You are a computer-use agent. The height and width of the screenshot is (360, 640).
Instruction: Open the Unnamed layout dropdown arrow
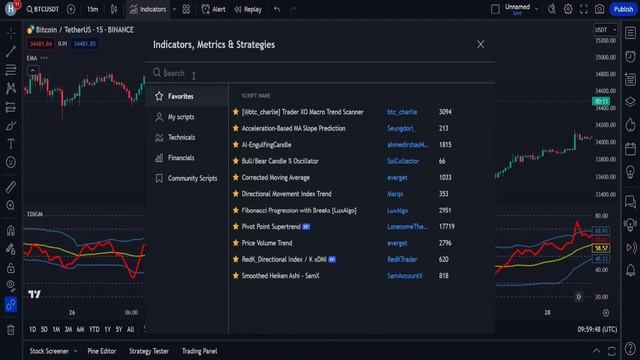click(536, 9)
